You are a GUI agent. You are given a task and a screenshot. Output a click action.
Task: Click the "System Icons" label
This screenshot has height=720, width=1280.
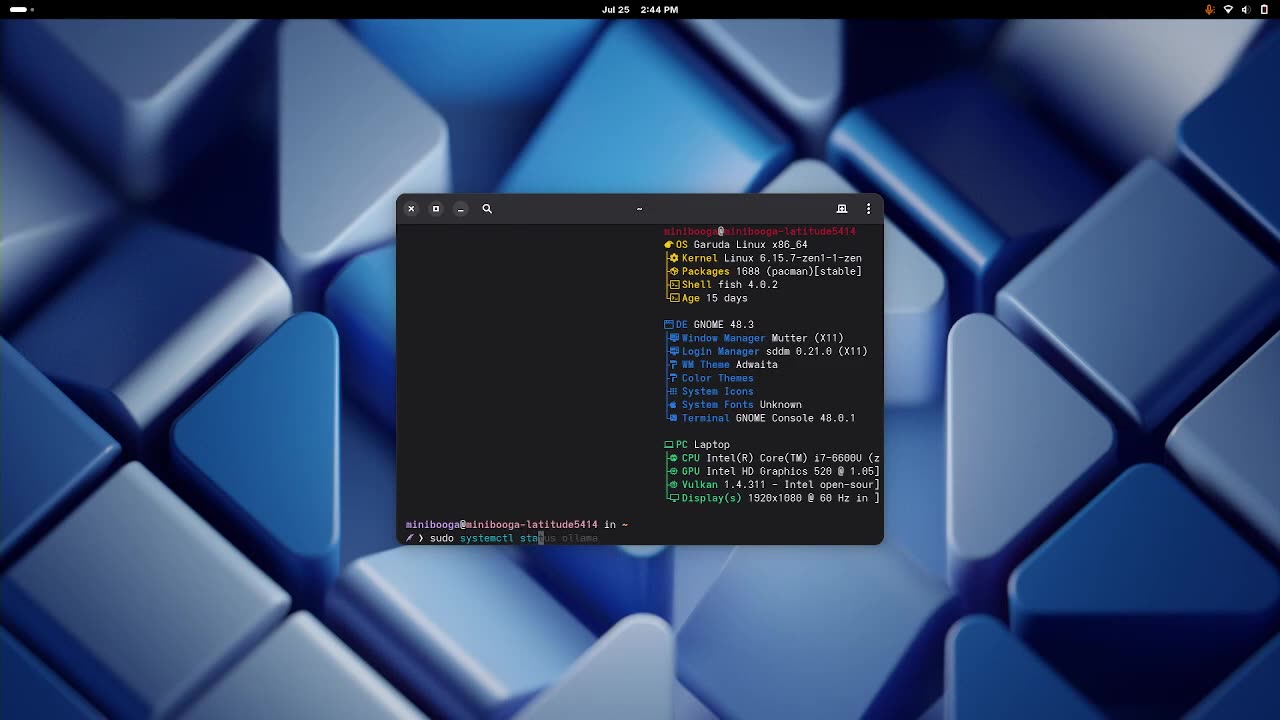coord(718,391)
